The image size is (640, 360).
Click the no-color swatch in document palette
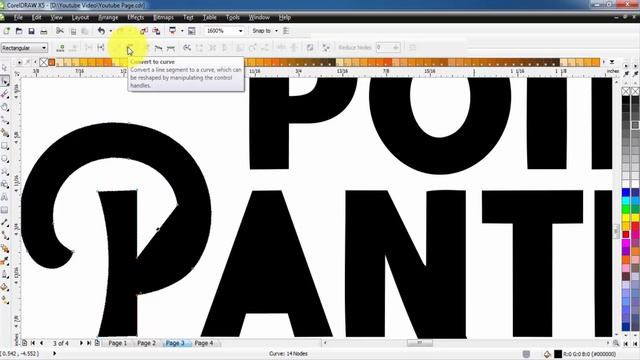[43, 62]
